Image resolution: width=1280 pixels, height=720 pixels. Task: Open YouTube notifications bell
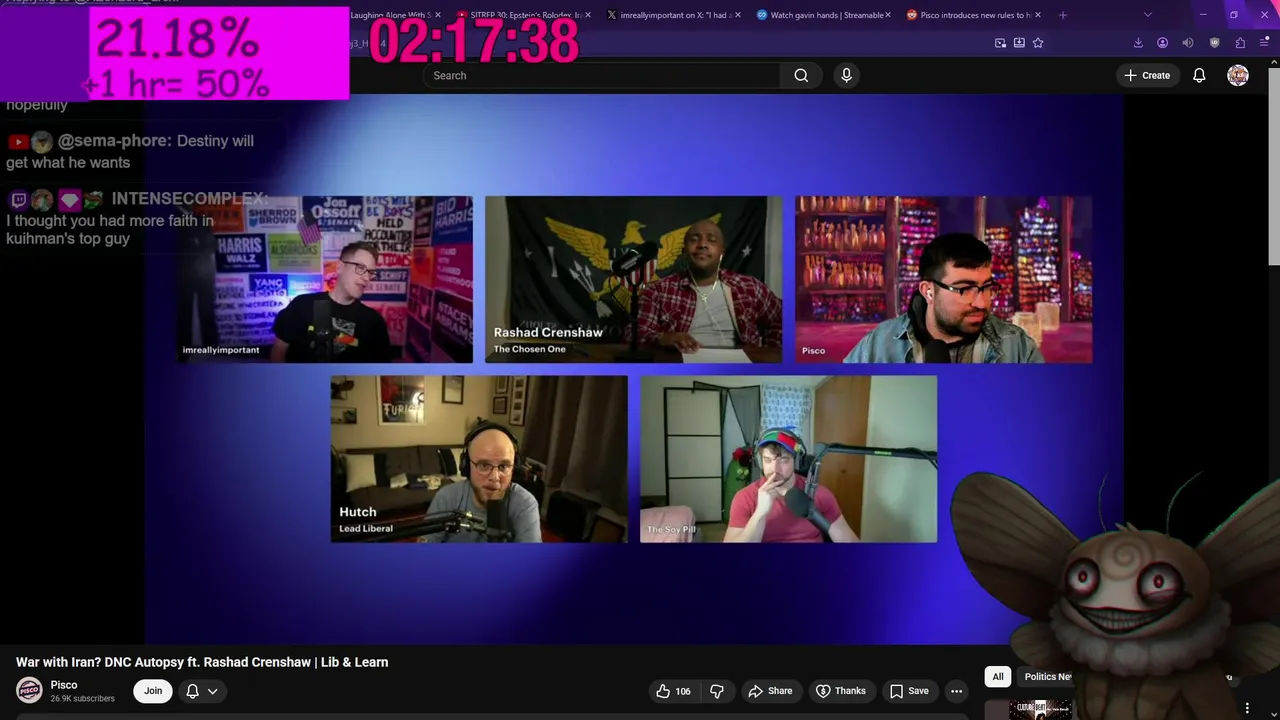pos(1199,75)
